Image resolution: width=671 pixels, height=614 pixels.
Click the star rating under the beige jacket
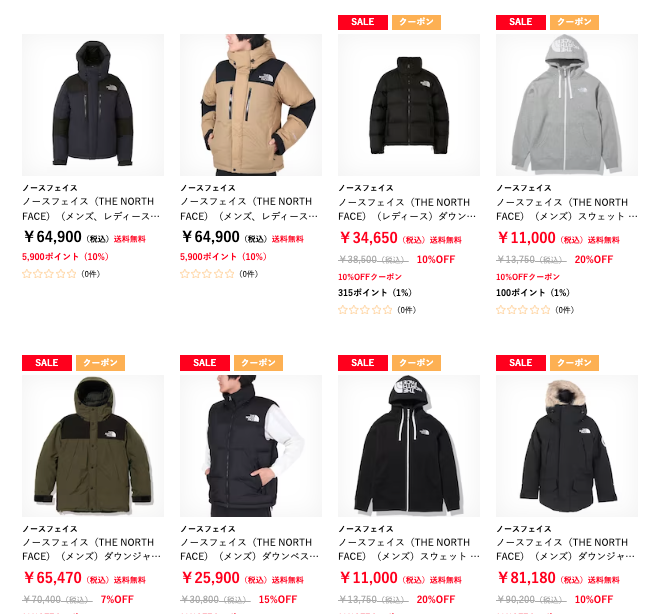[x=207, y=274]
